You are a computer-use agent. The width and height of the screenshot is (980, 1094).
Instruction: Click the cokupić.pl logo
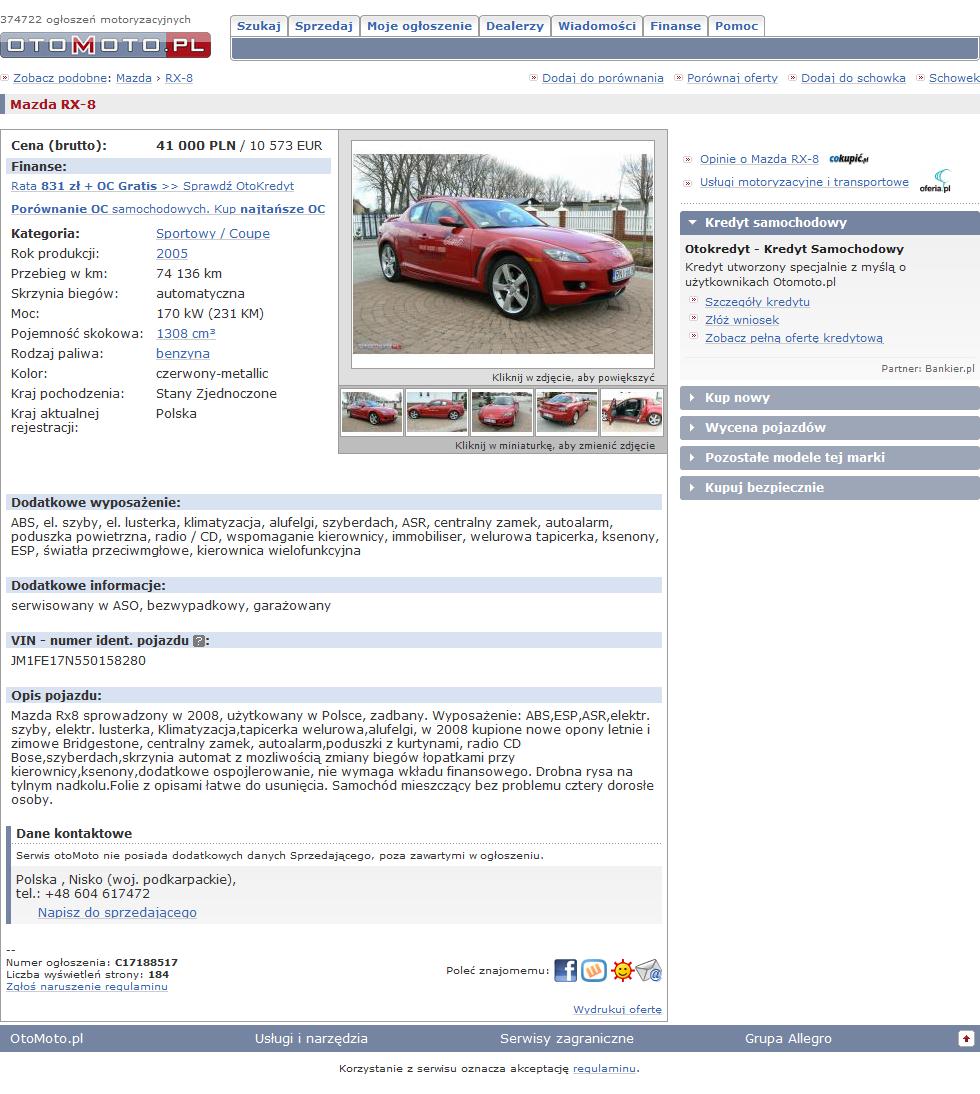pos(849,159)
